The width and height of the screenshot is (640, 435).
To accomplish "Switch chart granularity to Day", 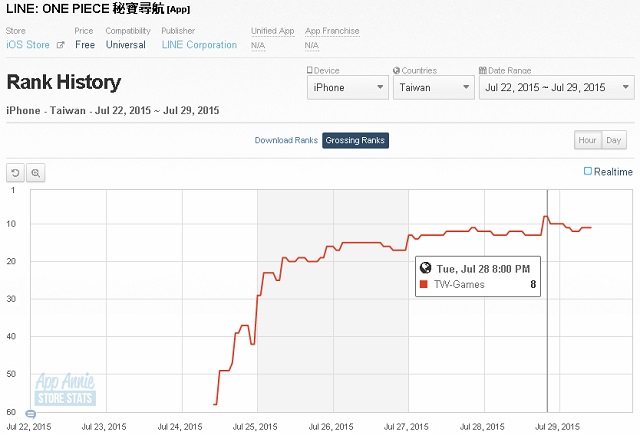I will (x=613, y=140).
